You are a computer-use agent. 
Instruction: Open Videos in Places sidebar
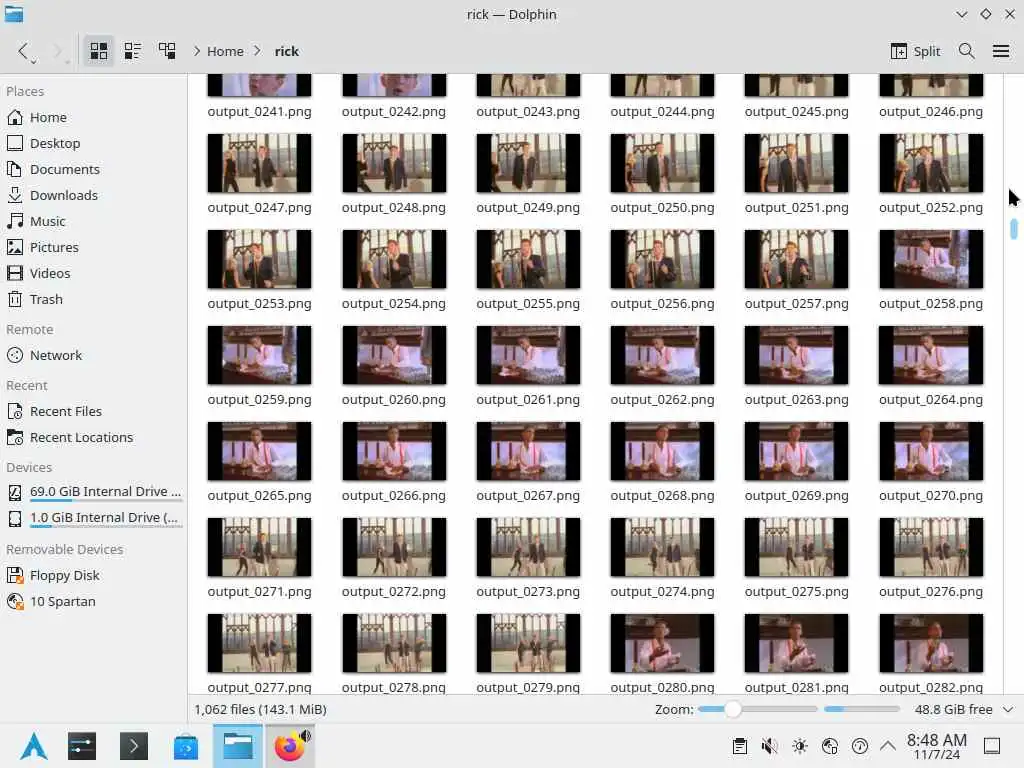[93, 273]
